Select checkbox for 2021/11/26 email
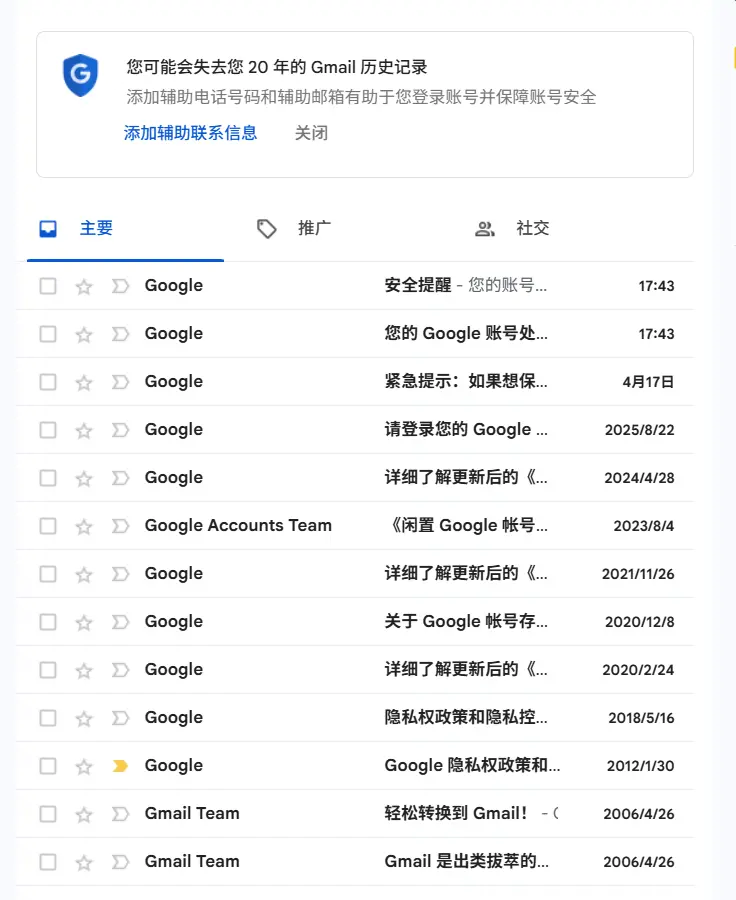Image resolution: width=736 pixels, height=900 pixels. [x=48, y=574]
